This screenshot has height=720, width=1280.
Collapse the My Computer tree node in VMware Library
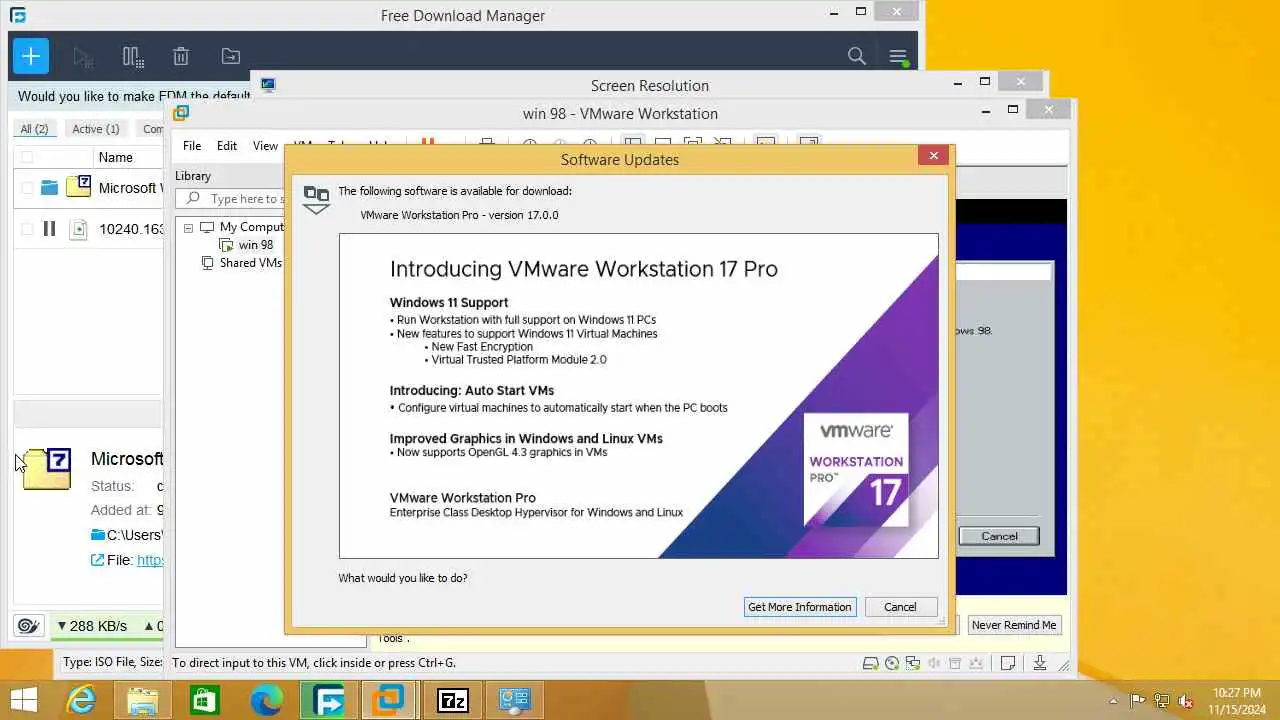coord(188,228)
